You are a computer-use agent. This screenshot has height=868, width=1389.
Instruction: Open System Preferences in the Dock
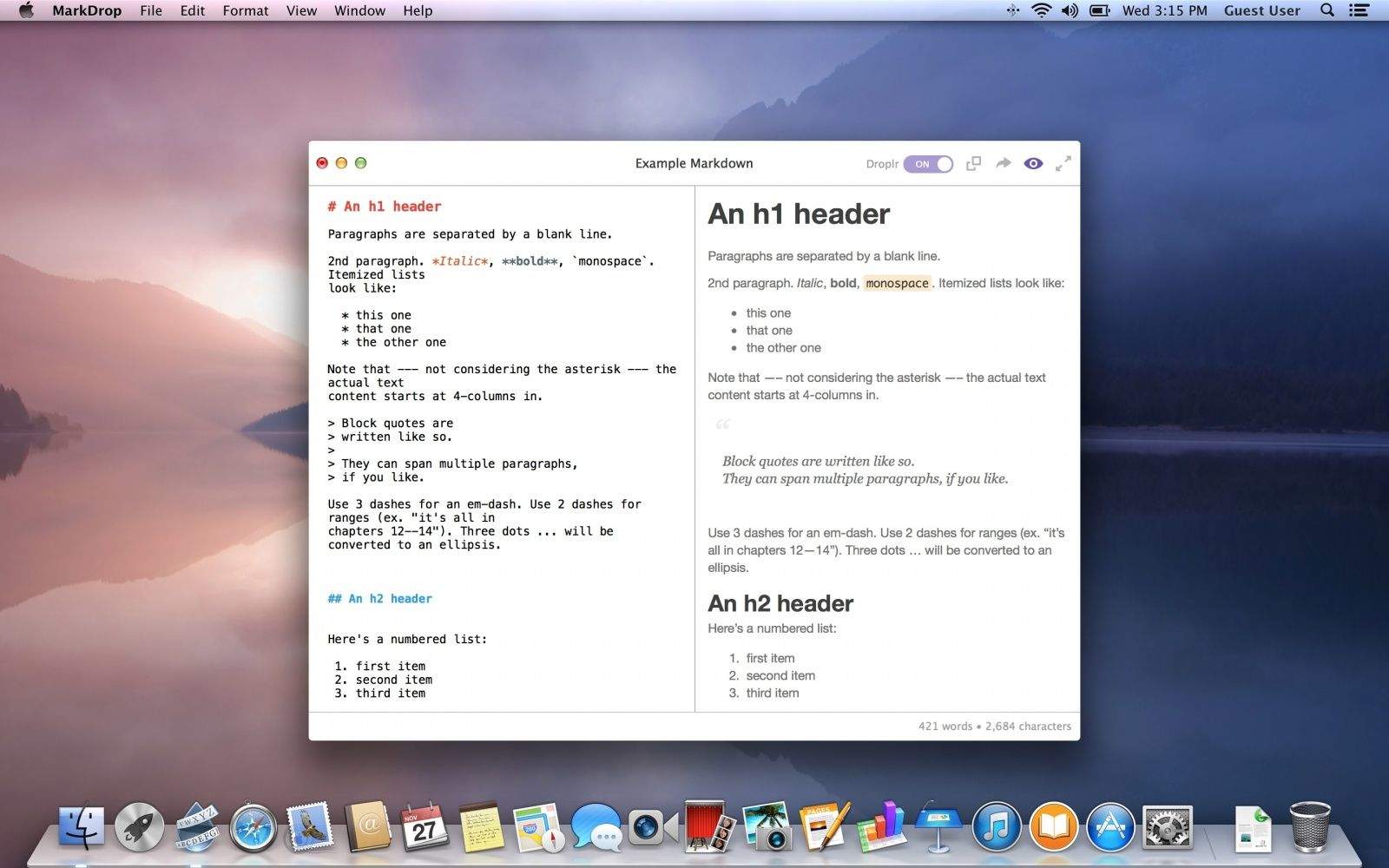pyautogui.click(x=1167, y=828)
